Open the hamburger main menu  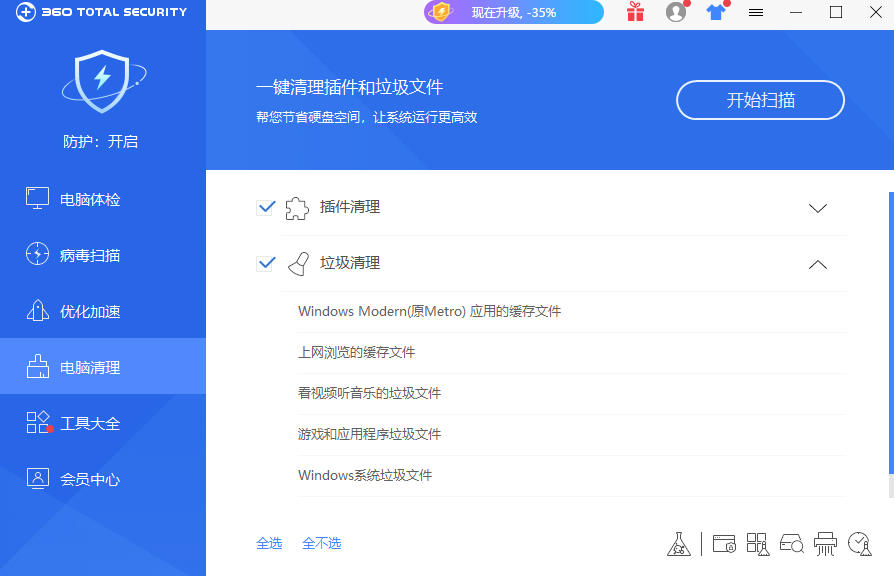point(756,13)
